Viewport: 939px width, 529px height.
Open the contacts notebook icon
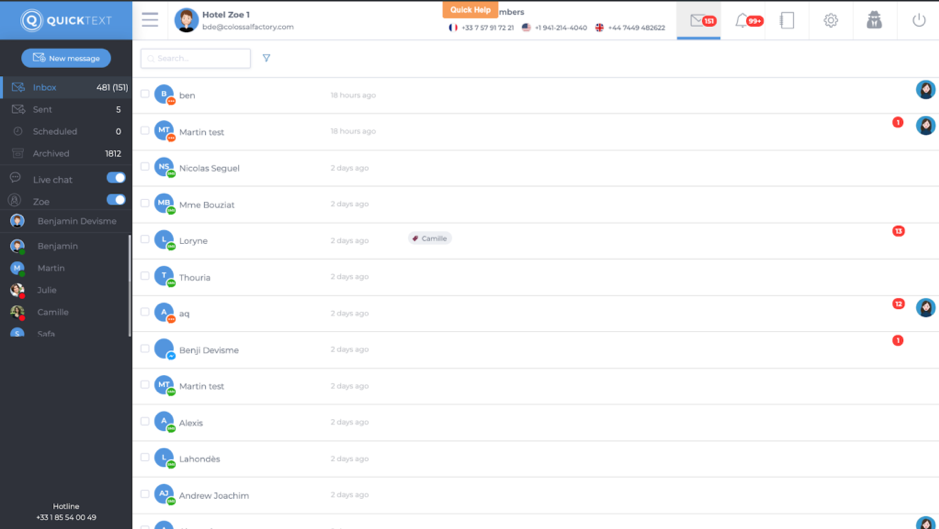[787, 20]
